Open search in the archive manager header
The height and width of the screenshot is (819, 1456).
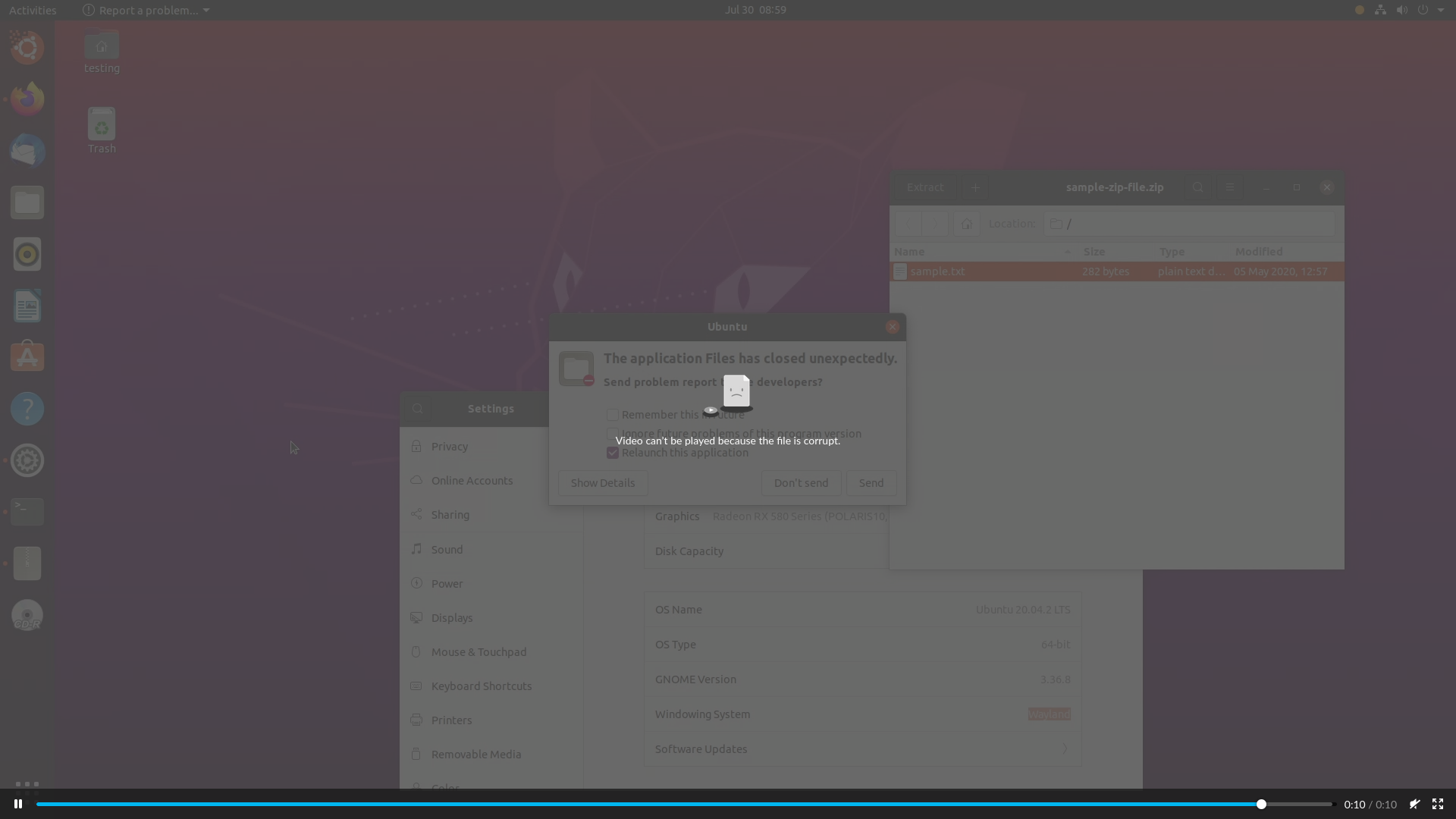[1197, 187]
